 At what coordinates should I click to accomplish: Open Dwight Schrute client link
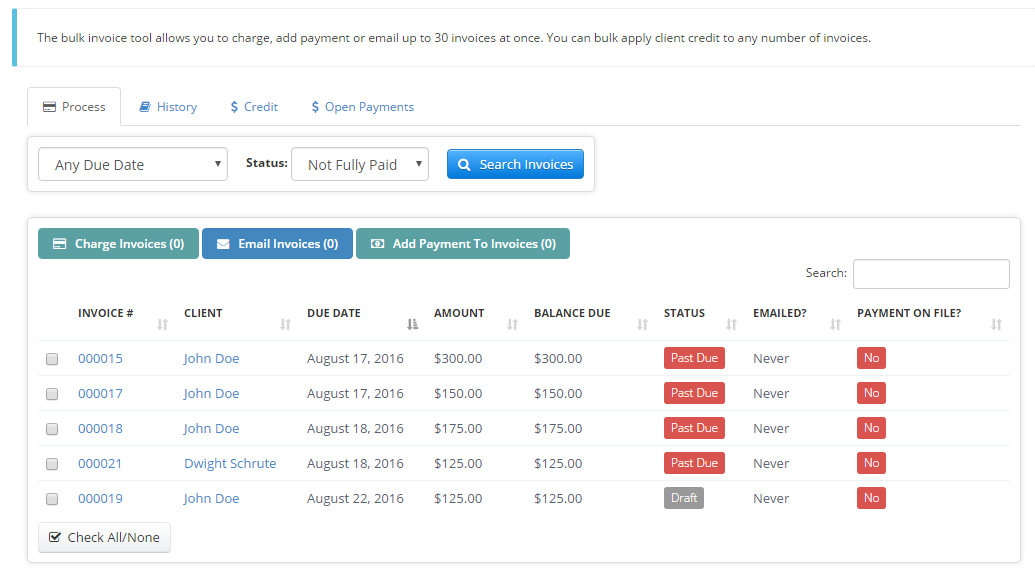pos(230,463)
